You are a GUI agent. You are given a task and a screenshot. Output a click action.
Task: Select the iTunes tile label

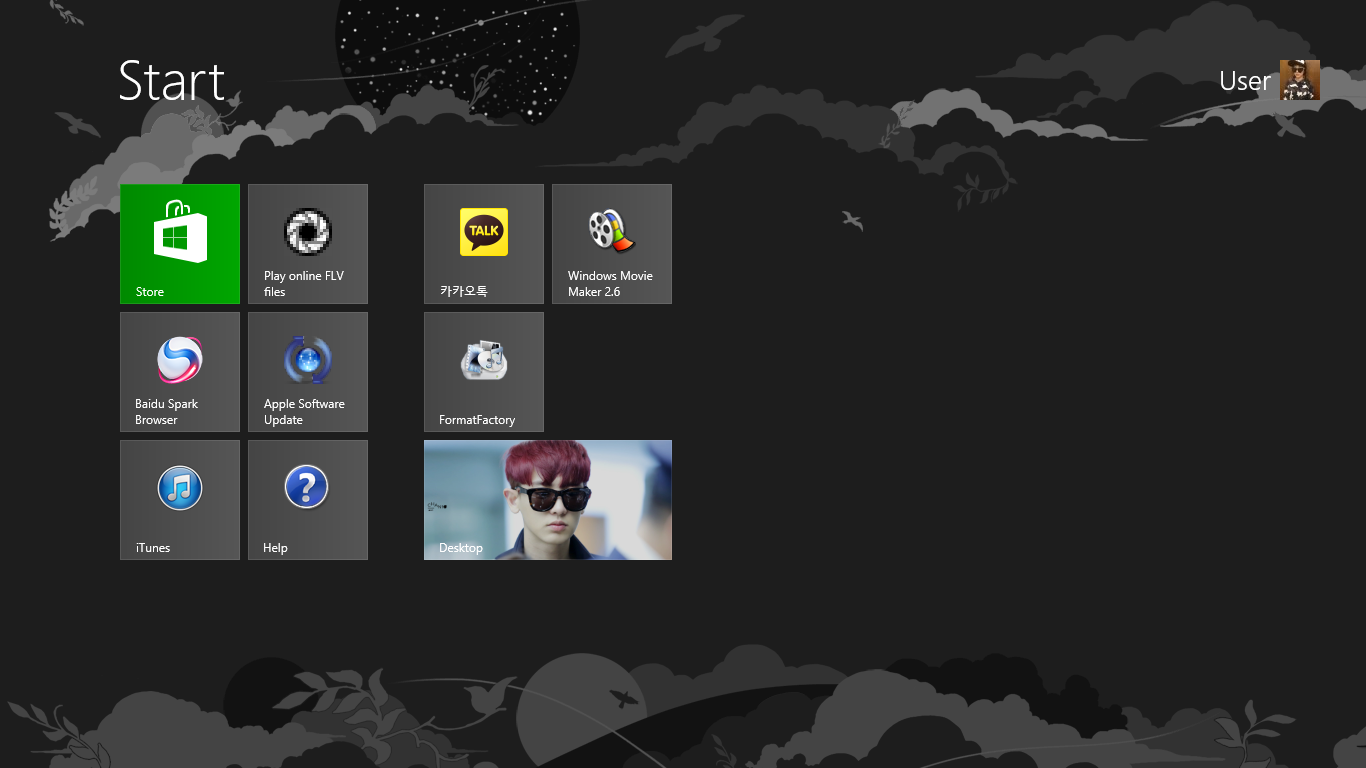point(153,548)
